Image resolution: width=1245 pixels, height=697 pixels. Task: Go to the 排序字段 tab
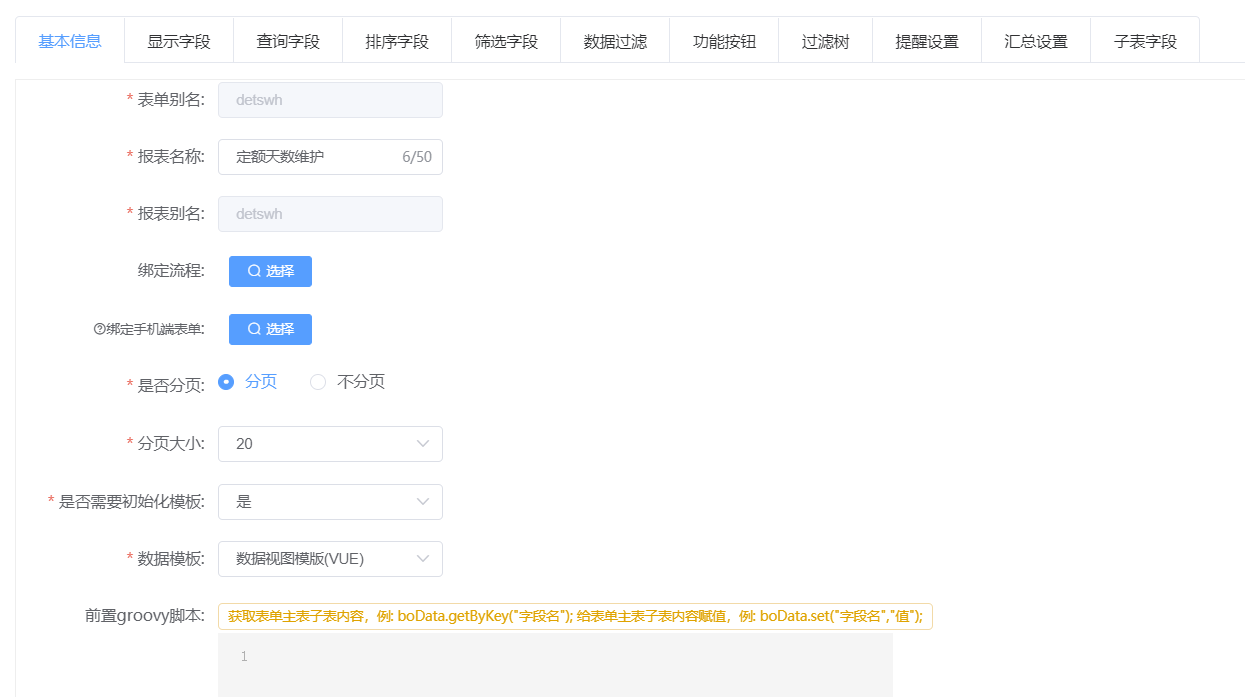coord(397,41)
